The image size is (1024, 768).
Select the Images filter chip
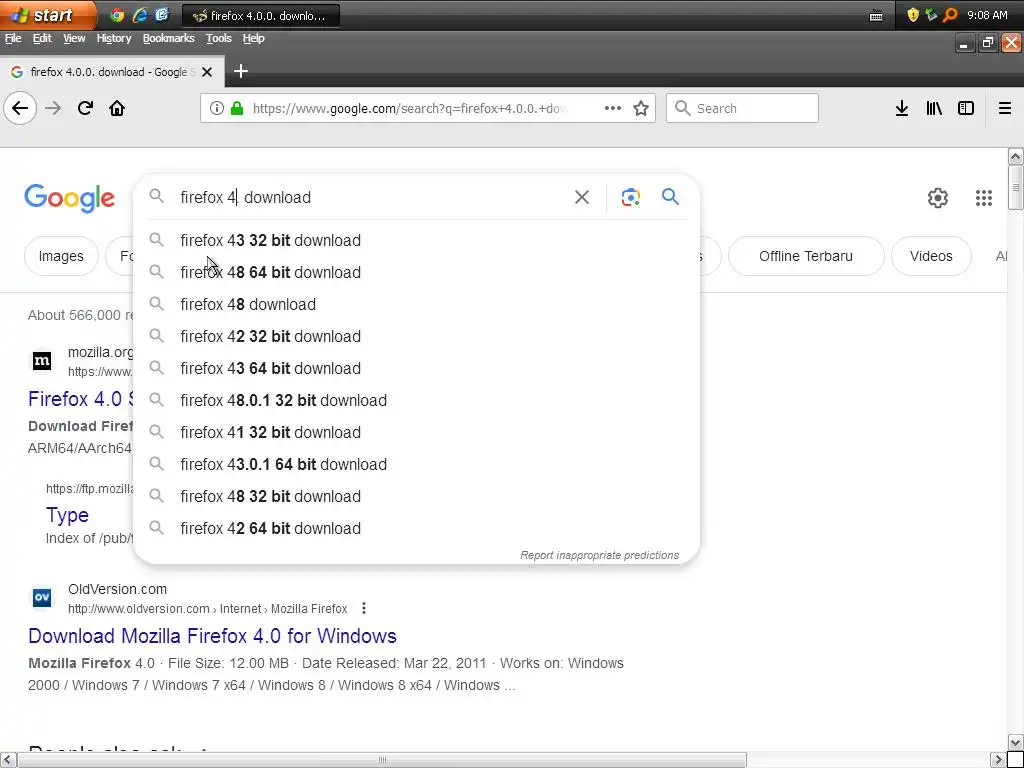(x=61, y=256)
